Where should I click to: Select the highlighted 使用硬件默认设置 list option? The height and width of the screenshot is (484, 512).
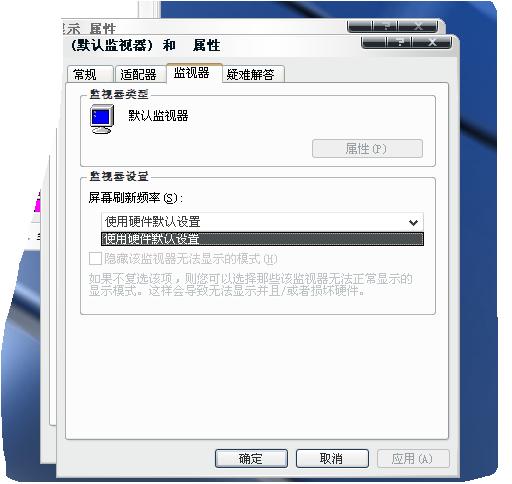pos(262,239)
